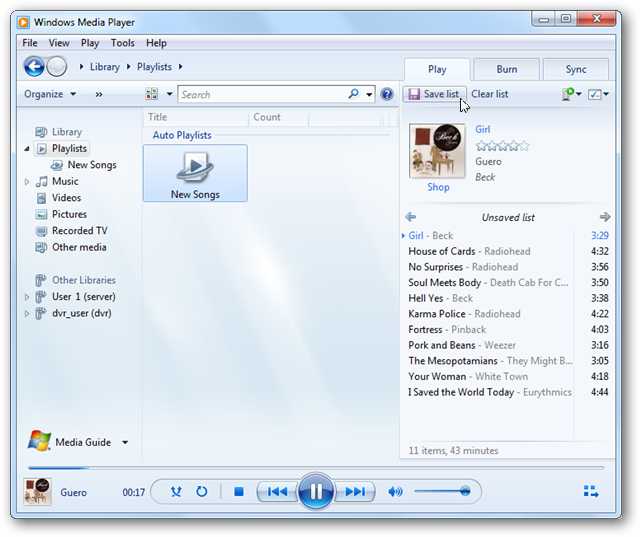Click the Library icon in the sidebar
640x537 pixels.
[x=41, y=132]
